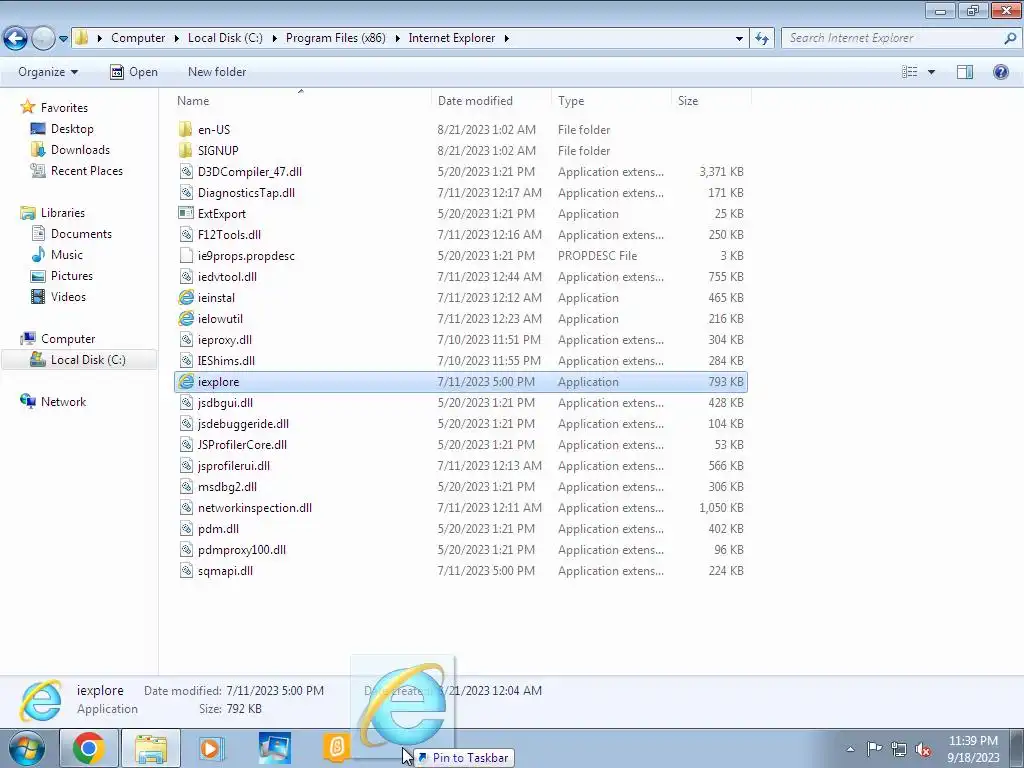Click the sqmapi.dll file name
Viewport: 1024px width, 768px height.
225,571
